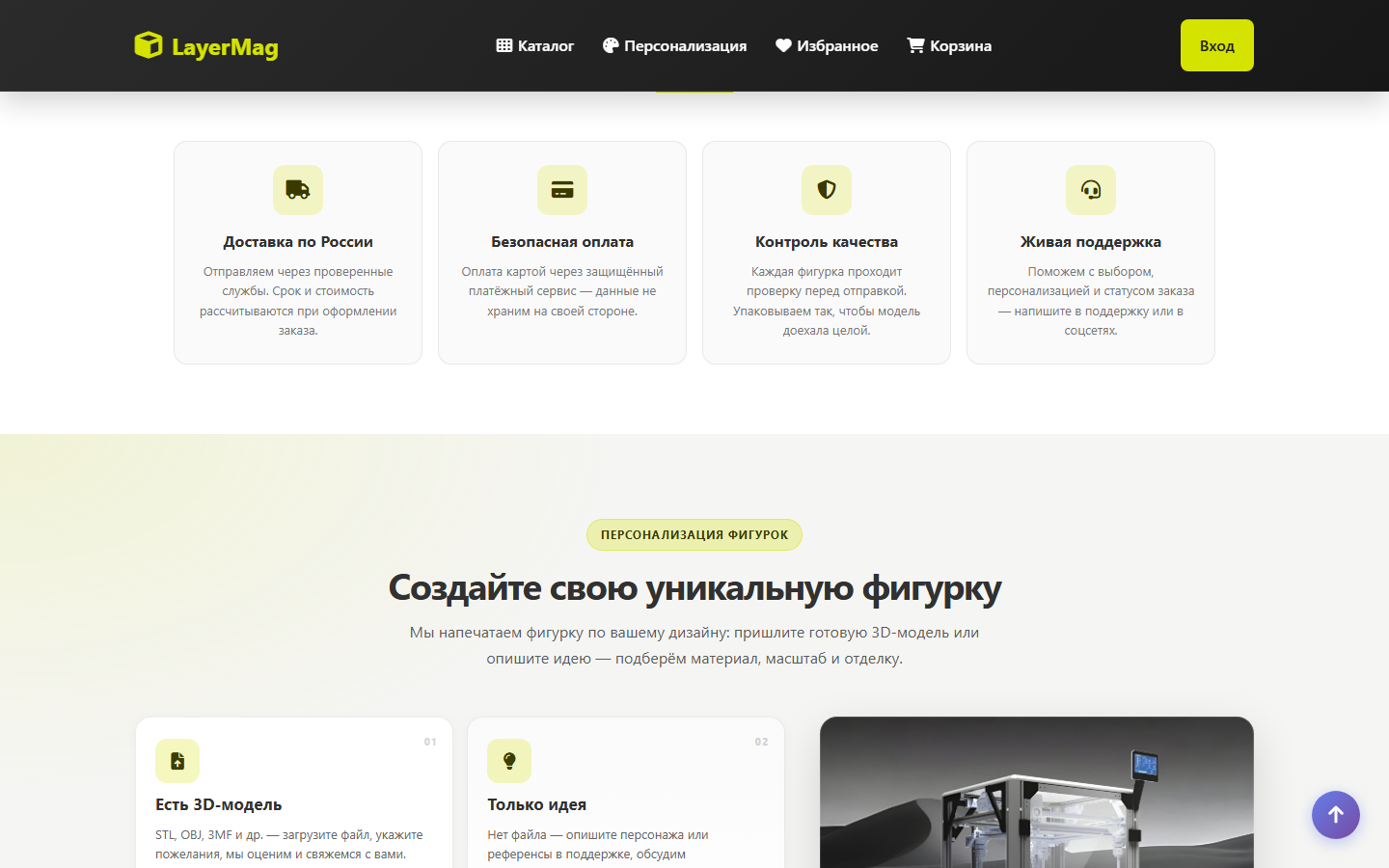Select the Контроль качества heading
The height and width of the screenshot is (868, 1389).
tap(827, 242)
